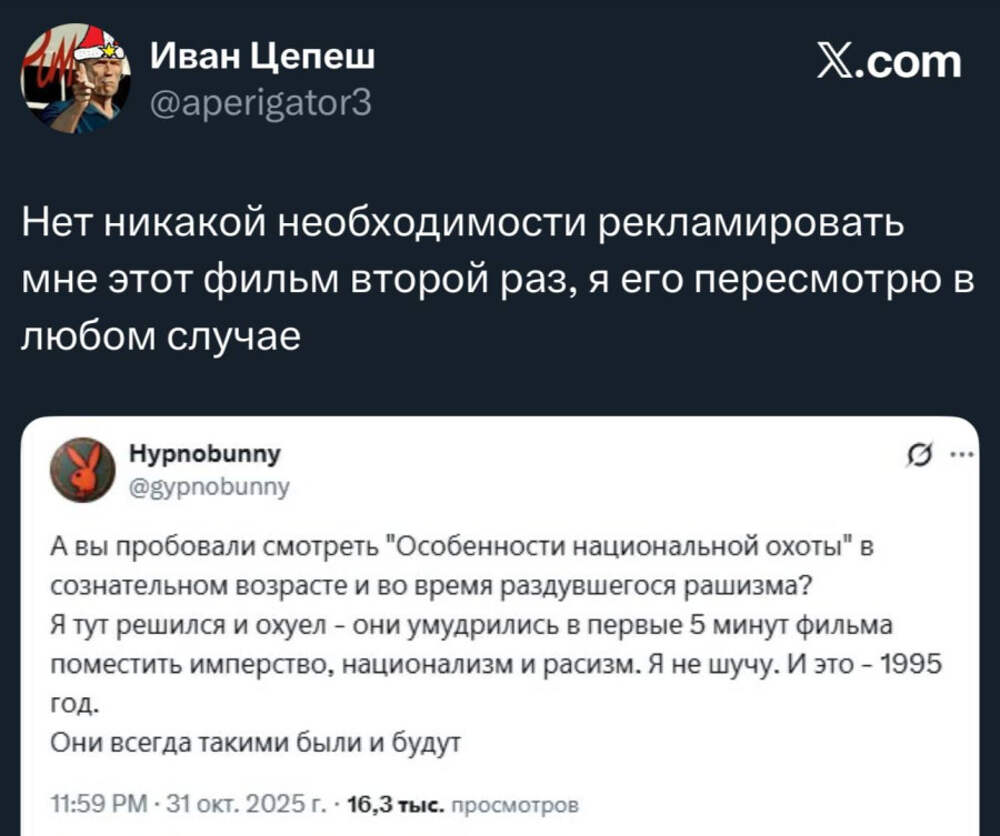The width and height of the screenshot is (1000, 836).
Task: Click the Hypnobunny display name
Action: [x=205, y=453]
